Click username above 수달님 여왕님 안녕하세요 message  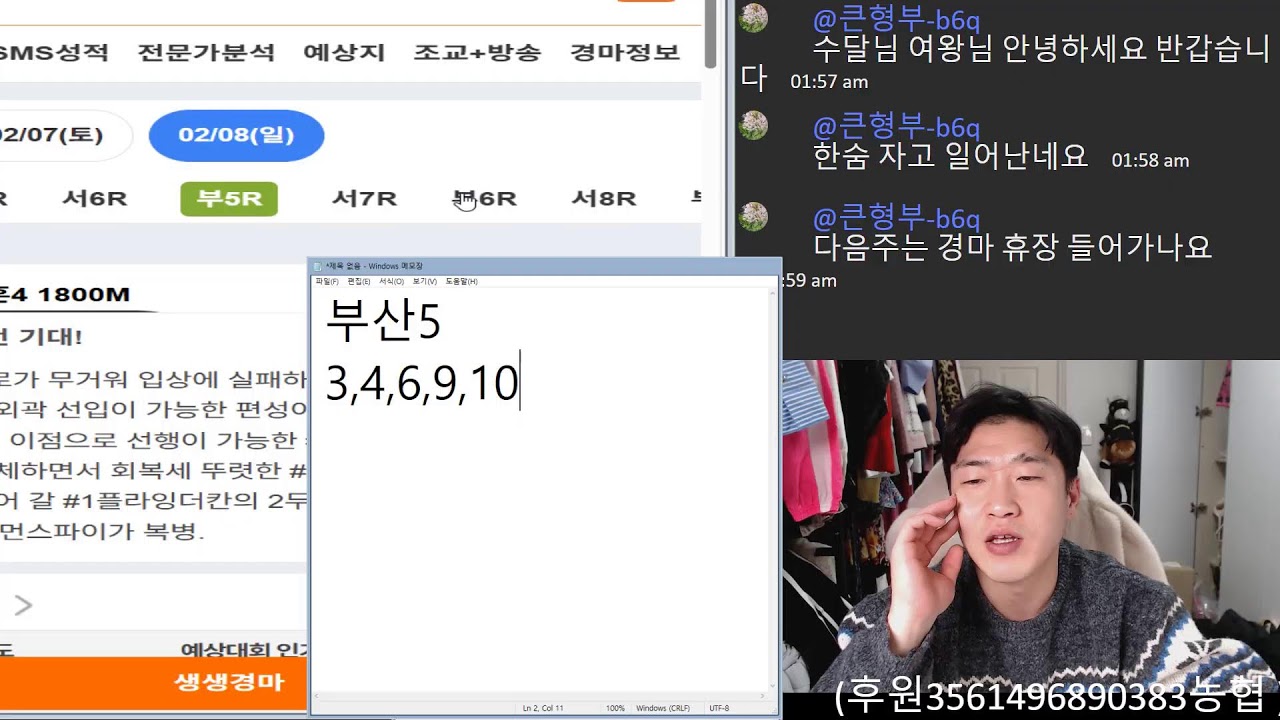click(896, 20)
